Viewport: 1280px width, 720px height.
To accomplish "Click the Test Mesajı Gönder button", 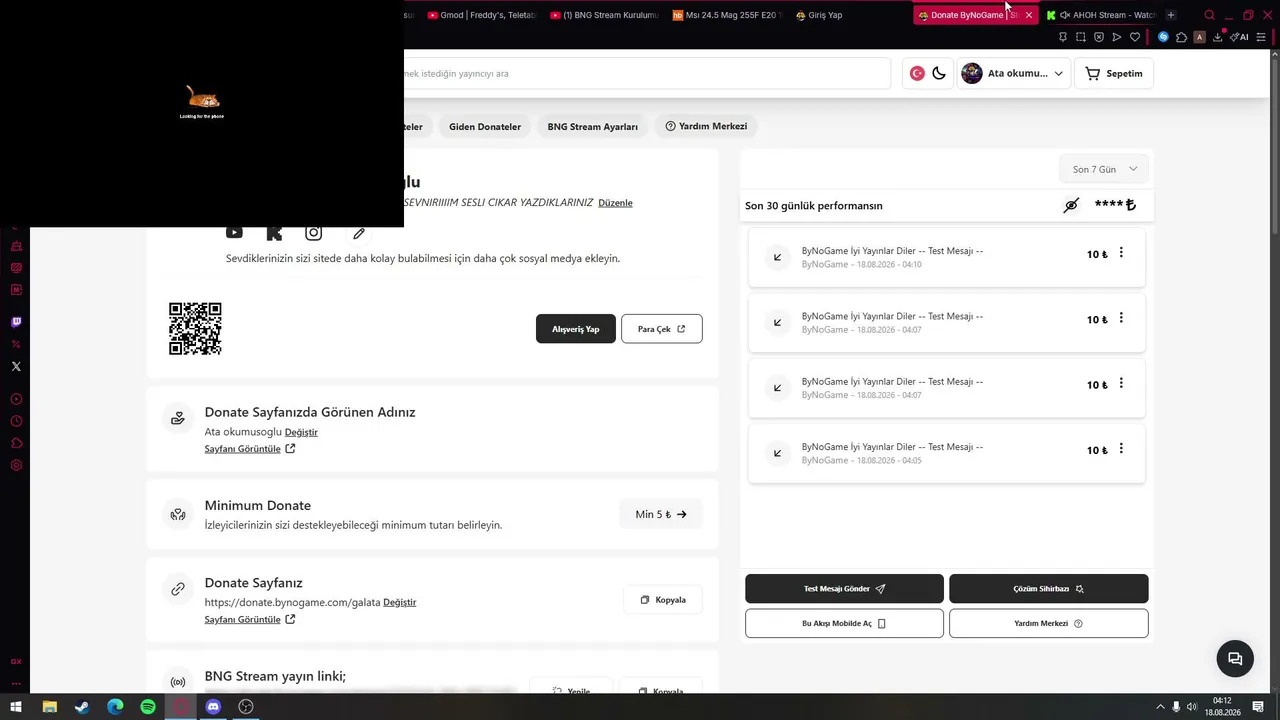I will tap(844, 589).
